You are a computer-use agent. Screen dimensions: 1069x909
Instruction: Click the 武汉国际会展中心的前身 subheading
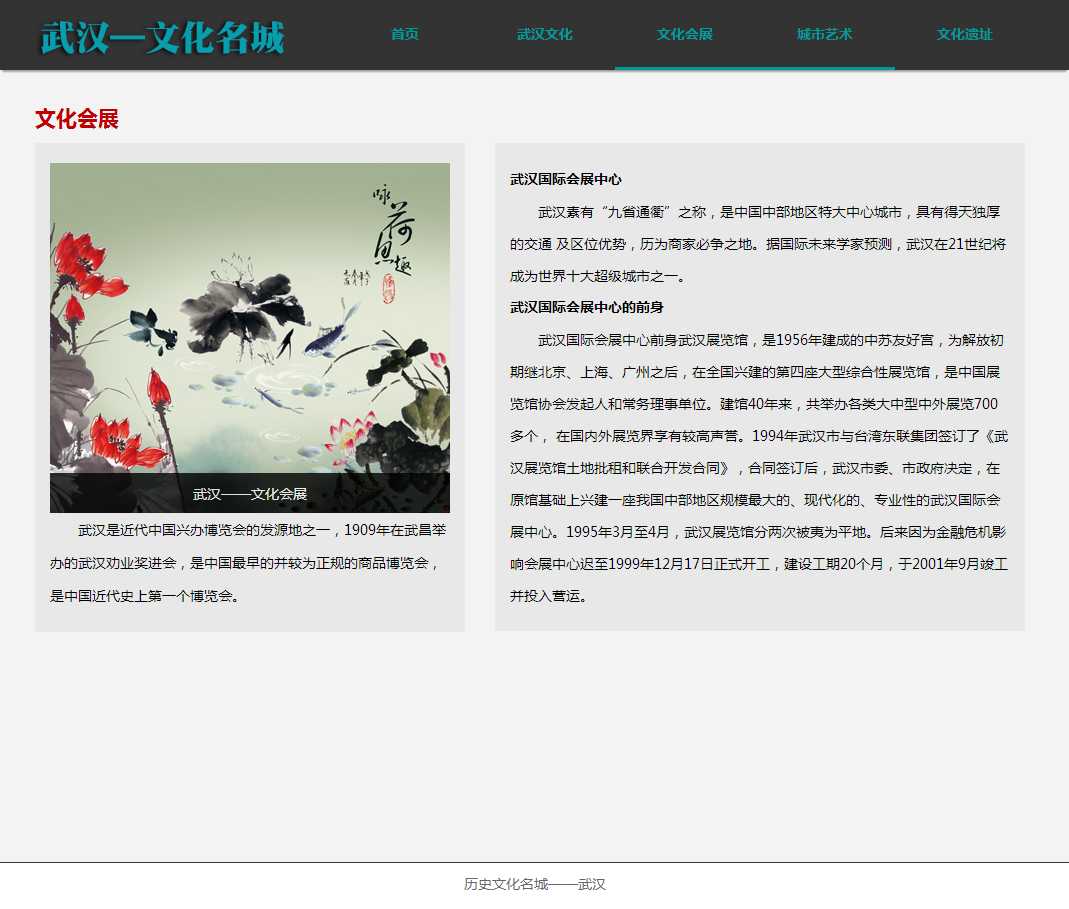587,307
